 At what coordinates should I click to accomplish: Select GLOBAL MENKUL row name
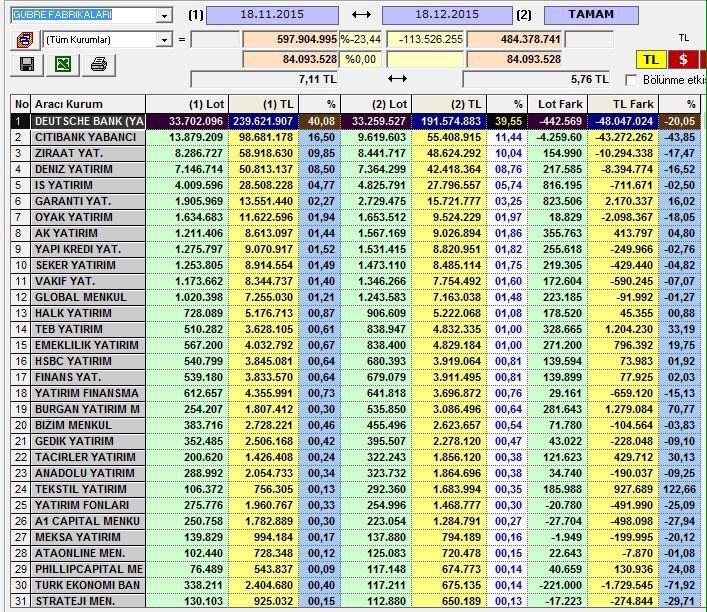pos(88,297)
